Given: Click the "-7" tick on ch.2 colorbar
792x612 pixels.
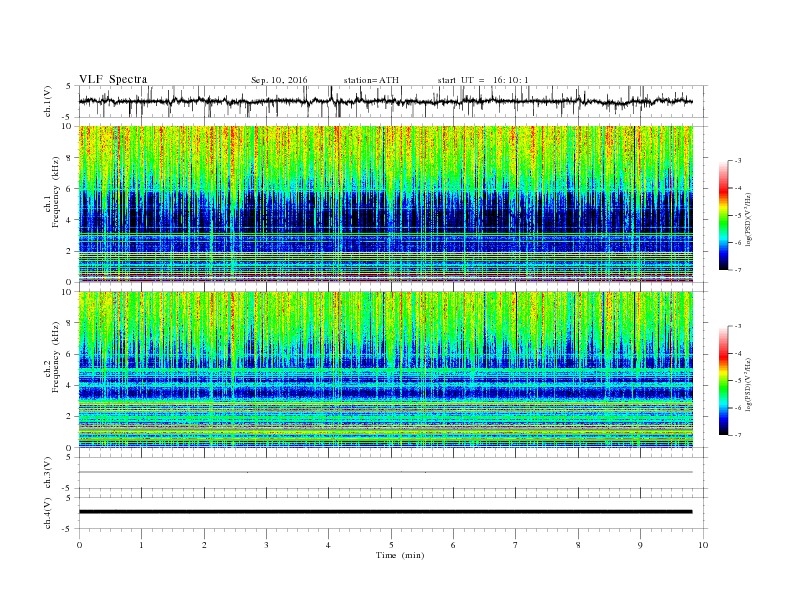Looking at the screenshot, I should 737,435.
